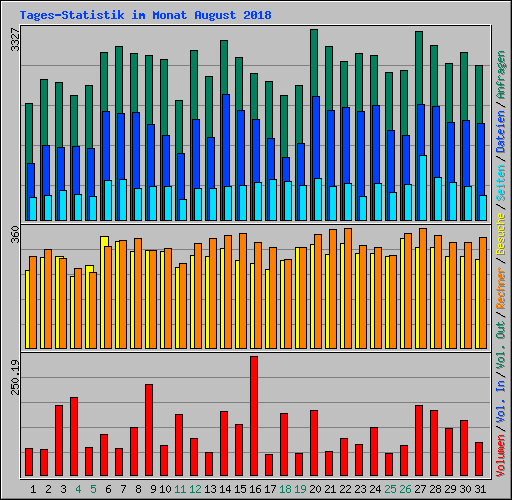
Task: Click the chart title 'Tages-Statistik im Monat August 2018'
Action: [145, 15]
